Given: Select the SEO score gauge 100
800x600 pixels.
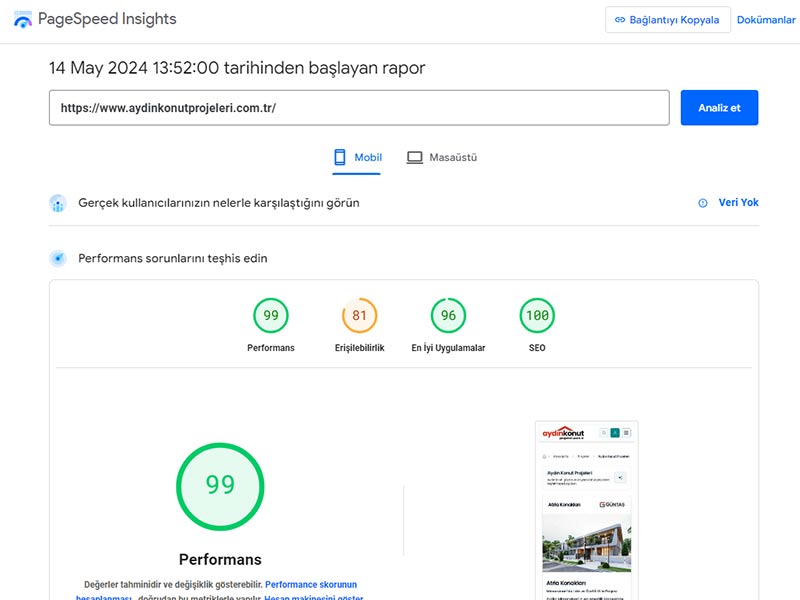Looking at the screenshot, I should pyautogui.click(x=537, y=315).
